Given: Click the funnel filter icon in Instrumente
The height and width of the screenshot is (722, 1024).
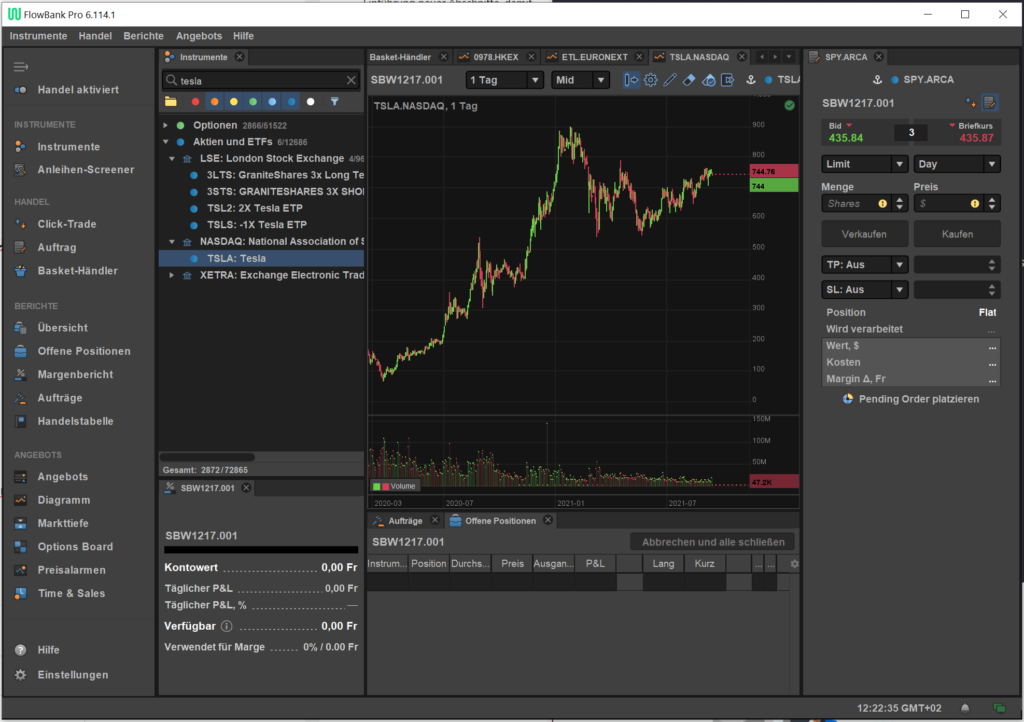Looking at the screenshot, I should tap(334, 102).
